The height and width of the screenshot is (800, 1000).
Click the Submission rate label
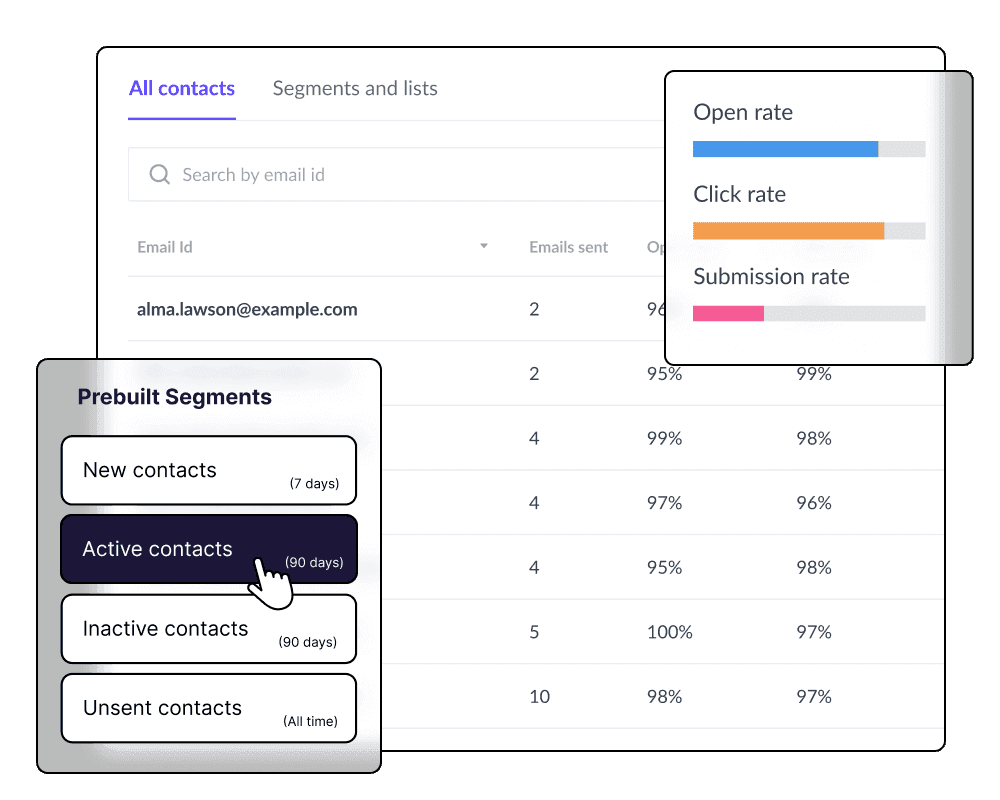771,277
